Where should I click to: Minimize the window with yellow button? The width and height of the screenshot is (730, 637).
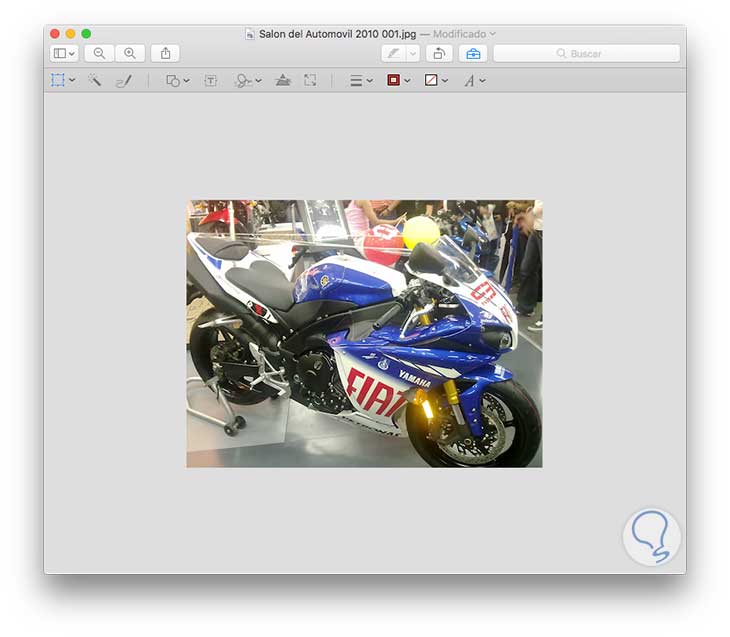[x=70, y=34]
